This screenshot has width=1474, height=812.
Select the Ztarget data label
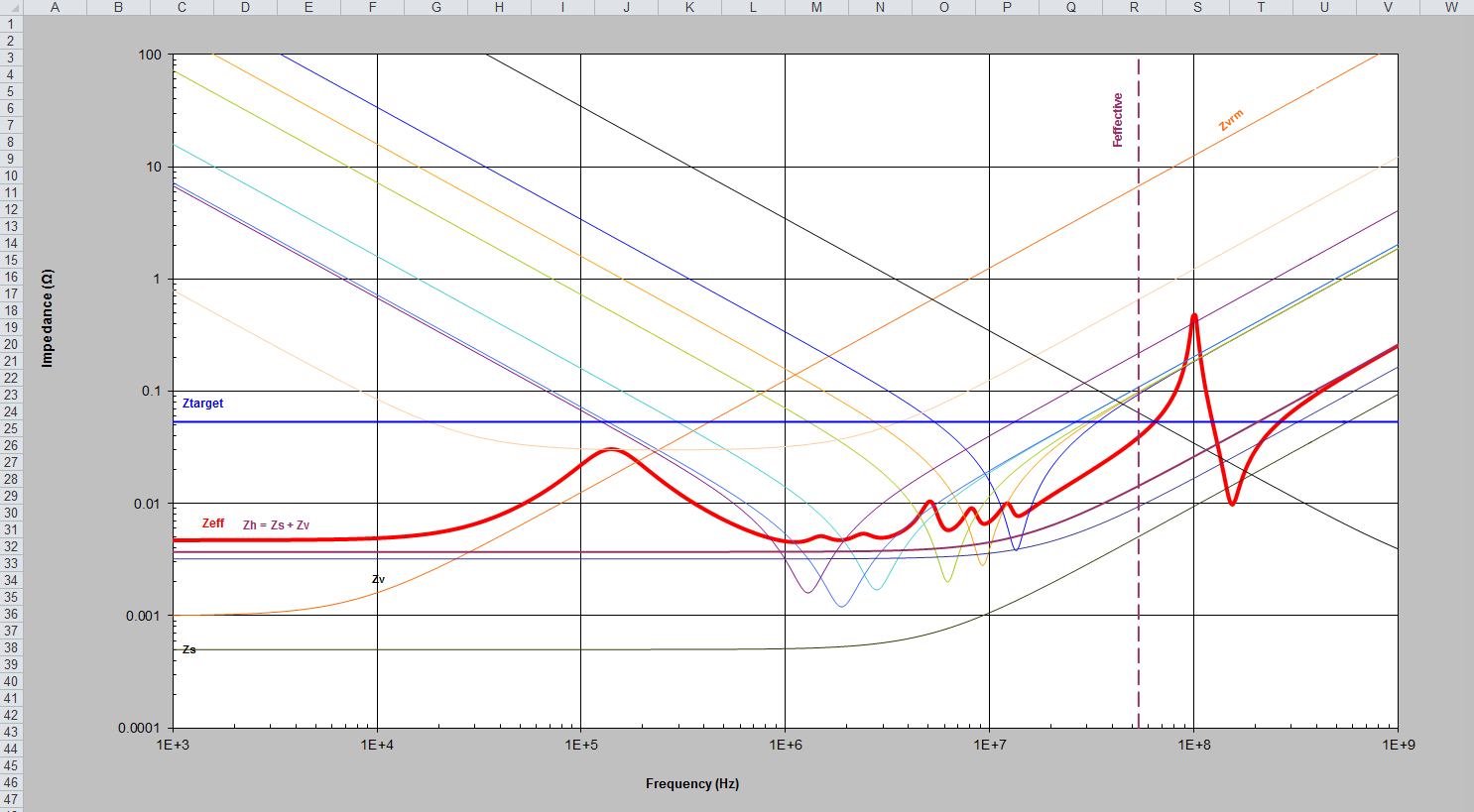[x=202, y=404]
